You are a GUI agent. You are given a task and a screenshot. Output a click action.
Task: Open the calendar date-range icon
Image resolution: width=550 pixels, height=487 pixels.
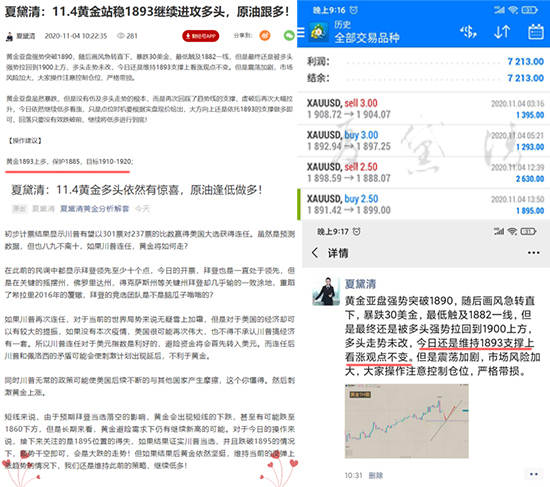pos(536,32)
